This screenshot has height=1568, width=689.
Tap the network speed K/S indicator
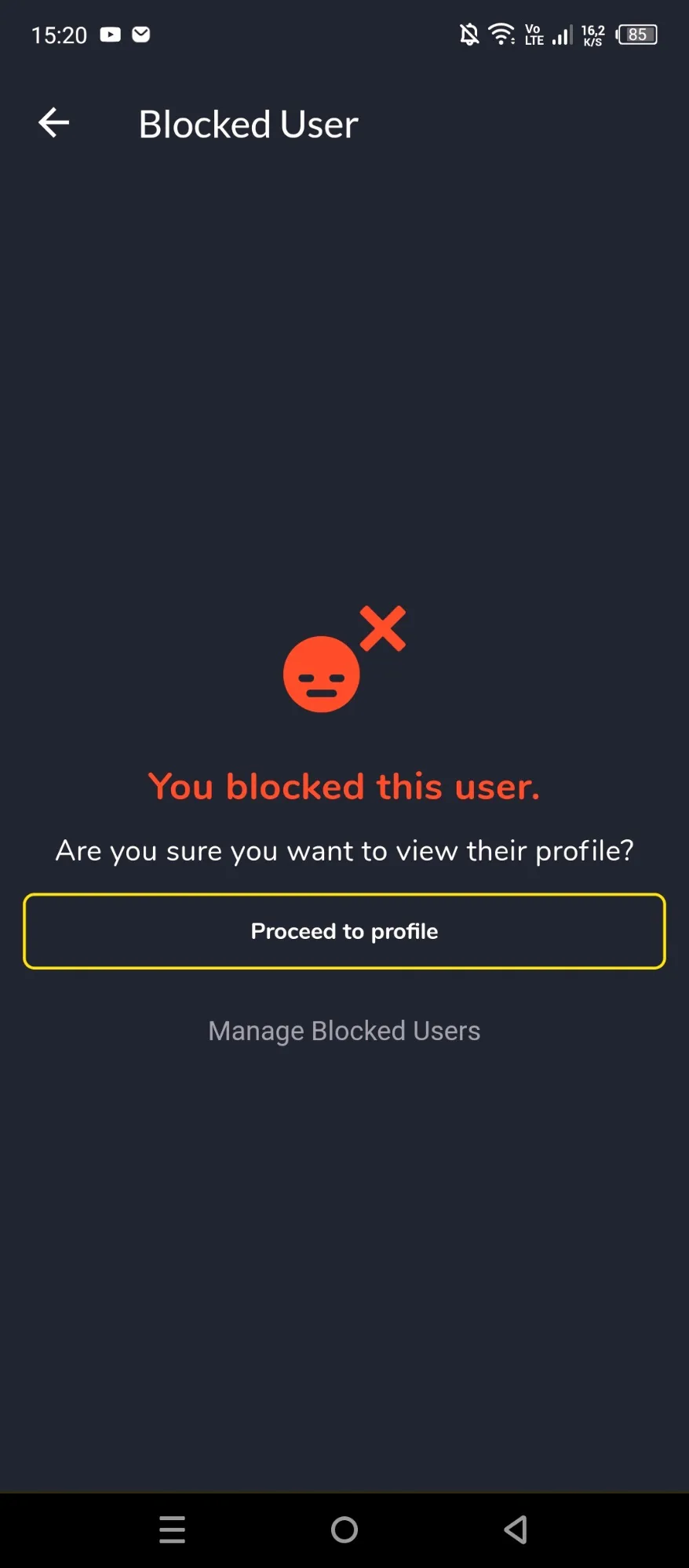[593, 35]
